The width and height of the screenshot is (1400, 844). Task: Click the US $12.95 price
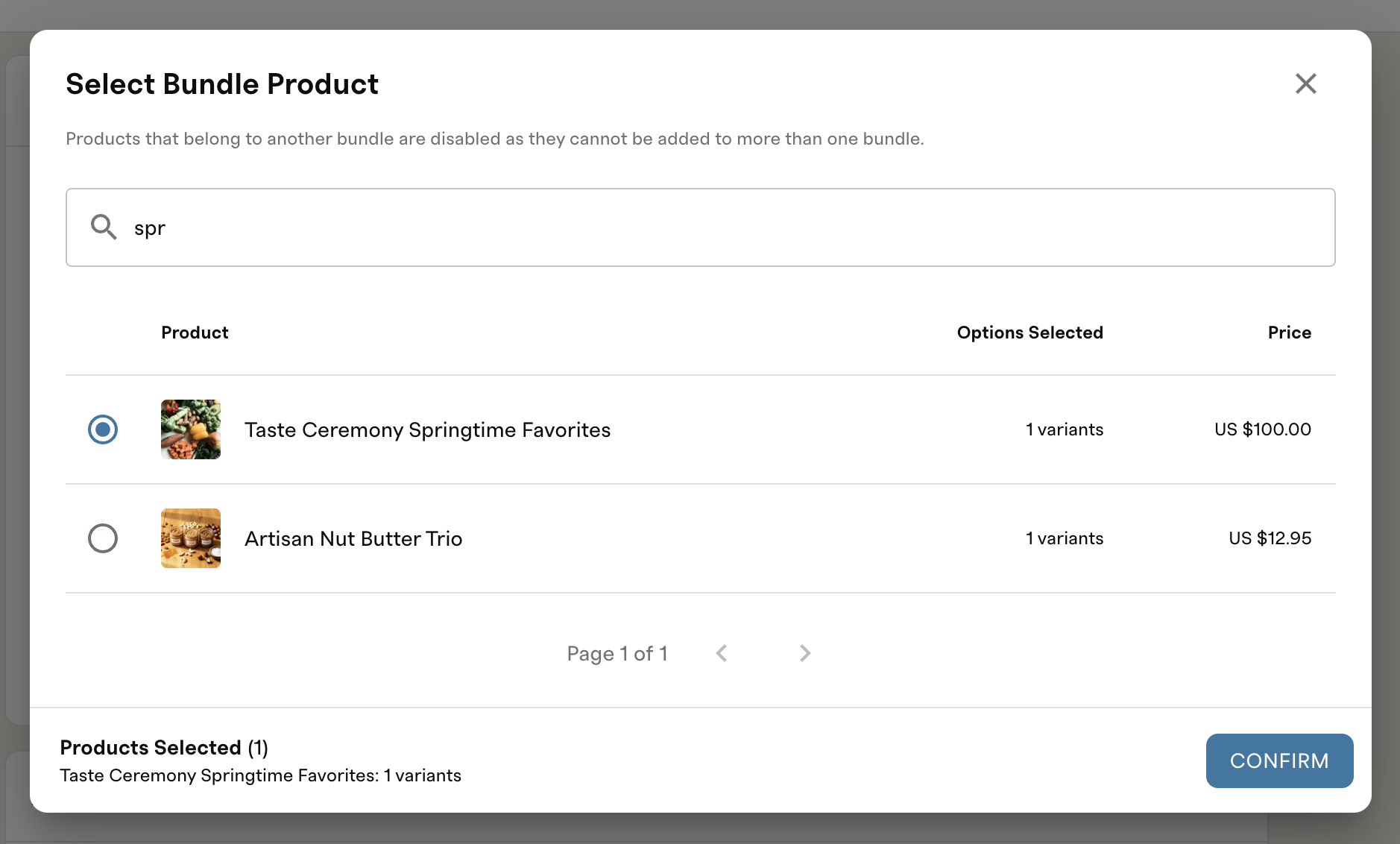(1270, 538)
